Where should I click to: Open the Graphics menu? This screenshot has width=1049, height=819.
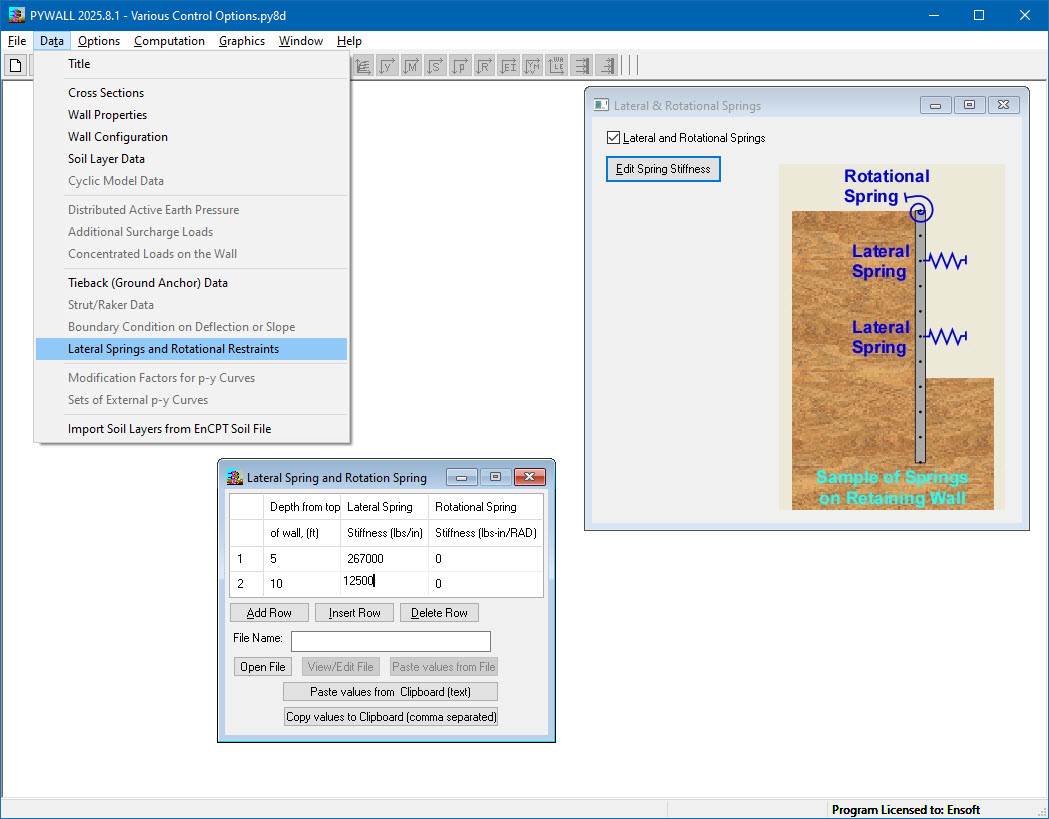tap(241, 41)
